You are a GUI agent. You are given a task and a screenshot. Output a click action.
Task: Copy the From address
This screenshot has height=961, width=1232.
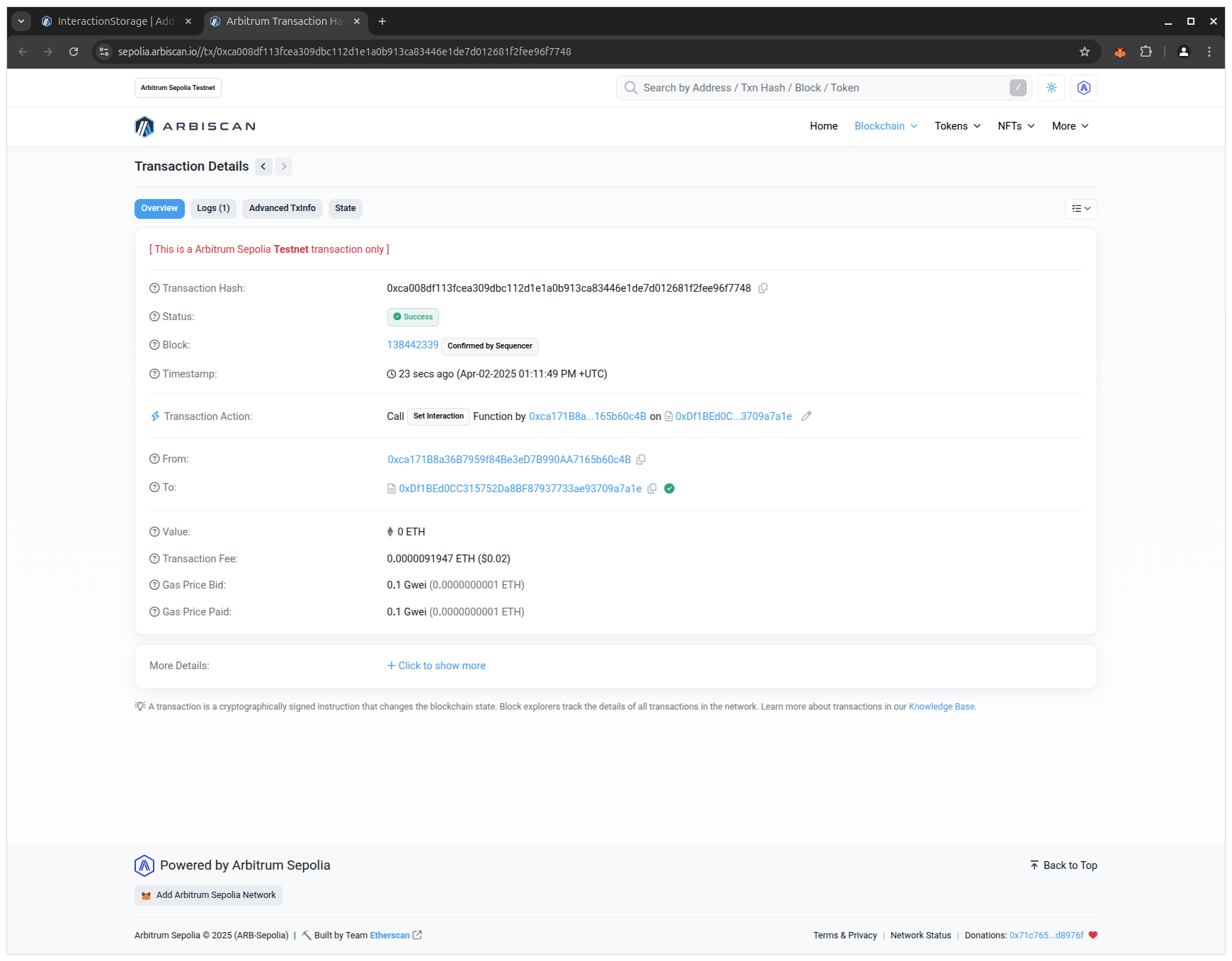(x=641, y=460)
